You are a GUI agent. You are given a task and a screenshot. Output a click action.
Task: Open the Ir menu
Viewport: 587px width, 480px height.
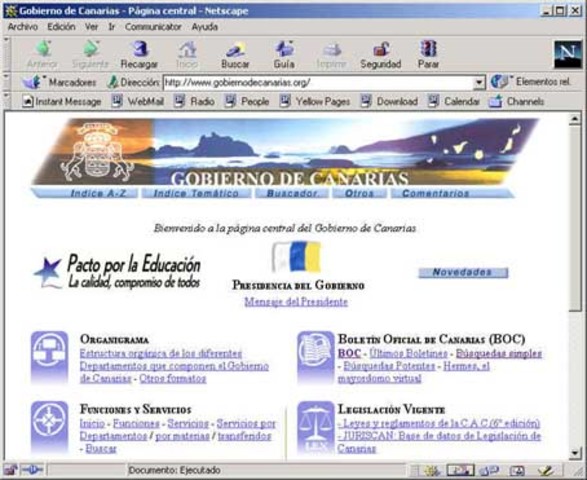point(112,27)
